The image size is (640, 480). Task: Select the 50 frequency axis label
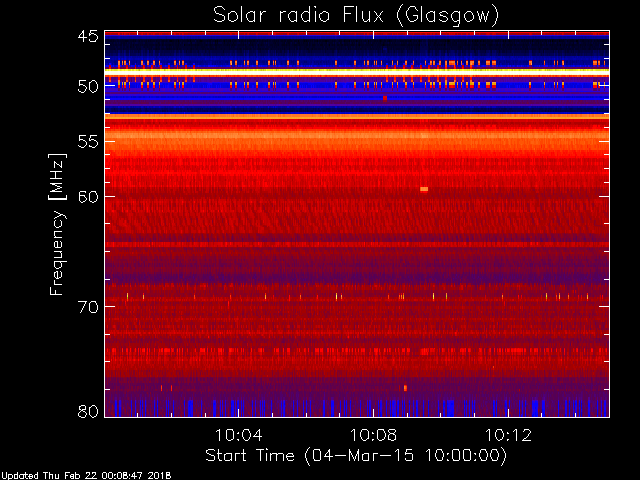point(88,87)
